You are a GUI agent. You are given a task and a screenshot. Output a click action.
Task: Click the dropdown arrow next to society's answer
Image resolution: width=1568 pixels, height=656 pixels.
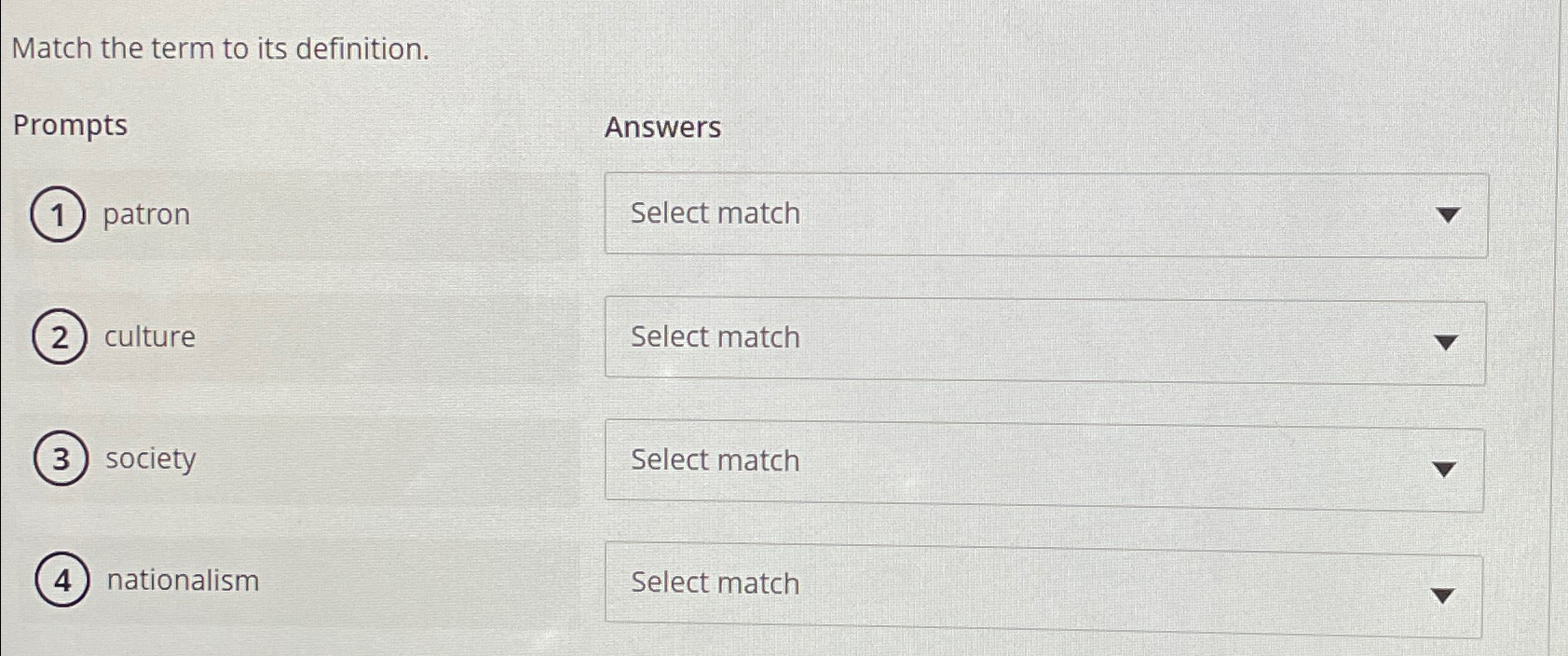tap(1443, 469)
